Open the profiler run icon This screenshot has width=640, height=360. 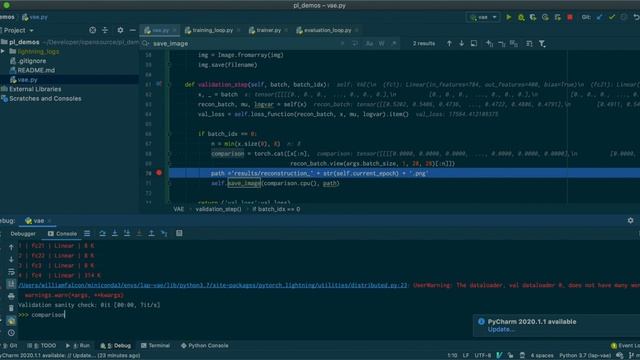(x=545, y=17)
